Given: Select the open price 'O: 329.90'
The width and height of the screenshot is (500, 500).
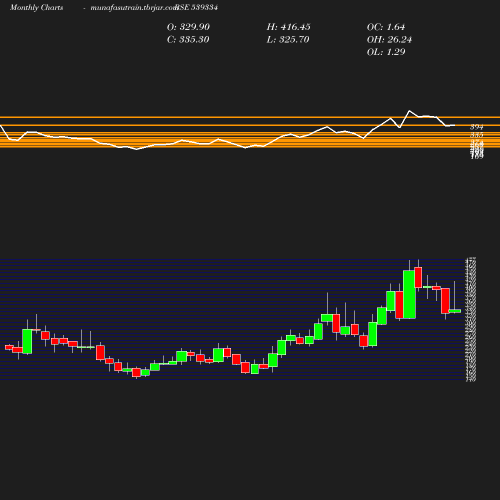Looking at the screenshot, I should point(188,27).
